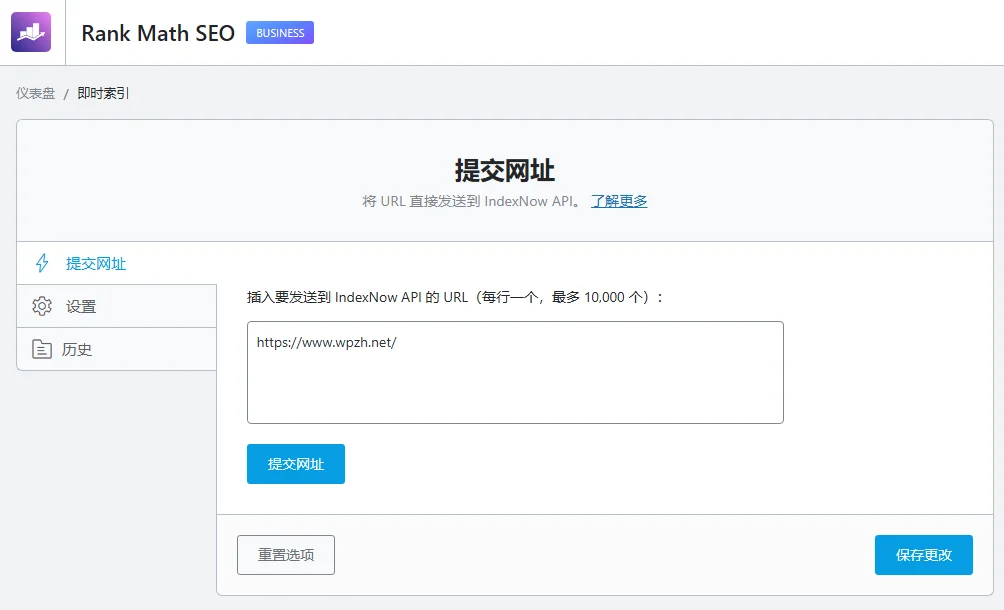Viewport: 1004px width, 610px height.
Task: Click 保存更改 to save changes
Action: [922, 555]
